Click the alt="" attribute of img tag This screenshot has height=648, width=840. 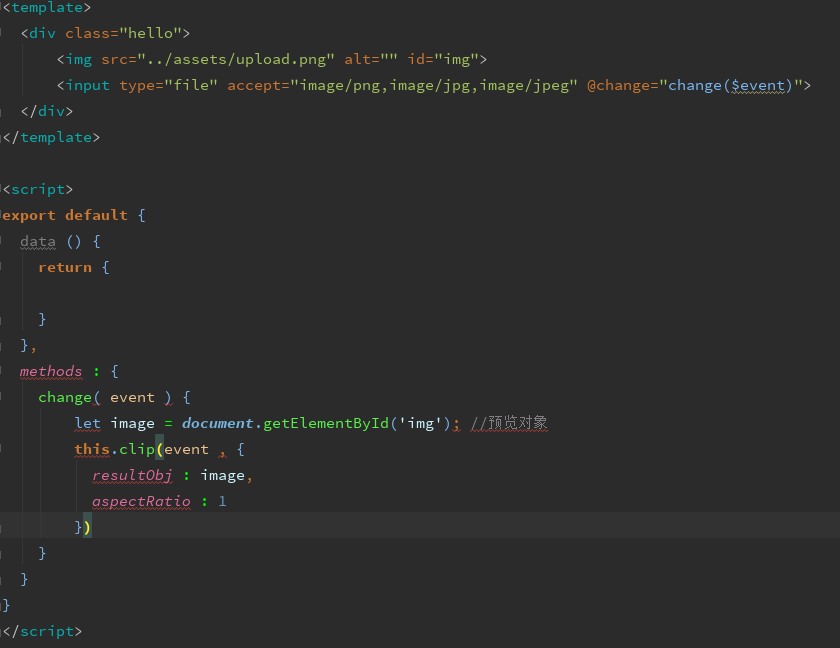371,59
